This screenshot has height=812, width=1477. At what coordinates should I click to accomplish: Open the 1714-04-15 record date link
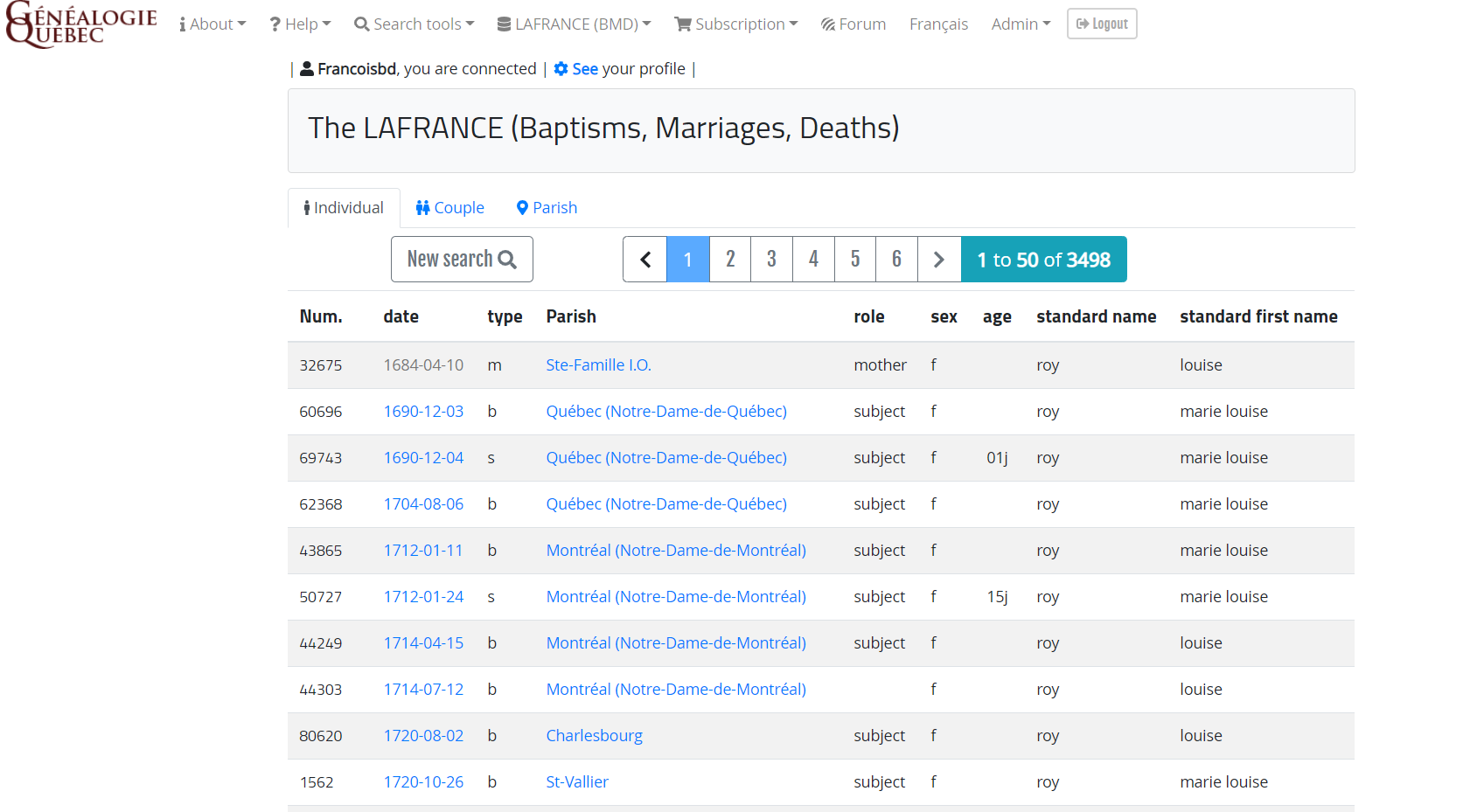coord(423,643)
